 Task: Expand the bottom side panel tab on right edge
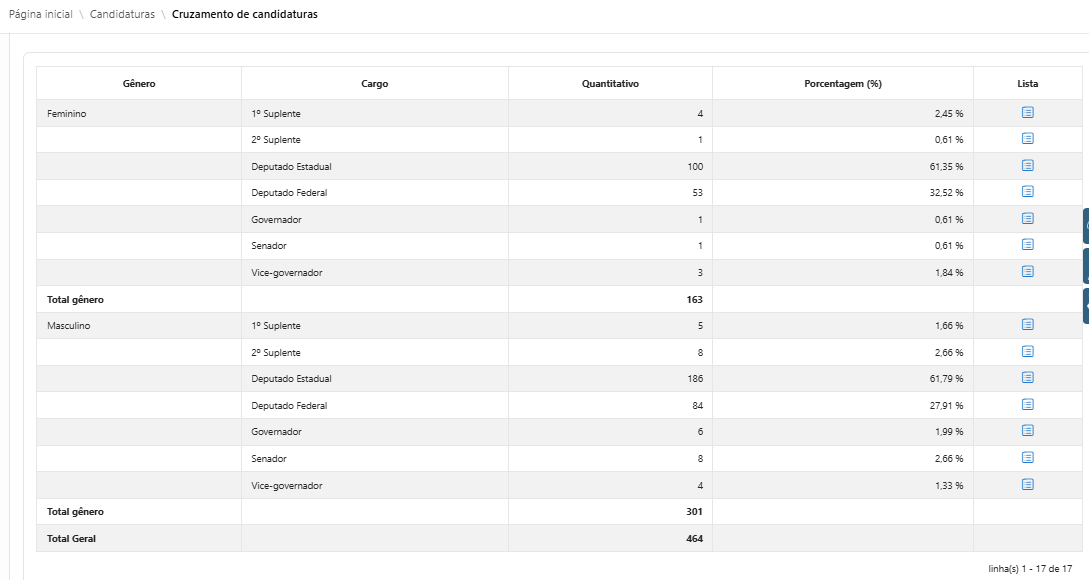click(1086, 306)
